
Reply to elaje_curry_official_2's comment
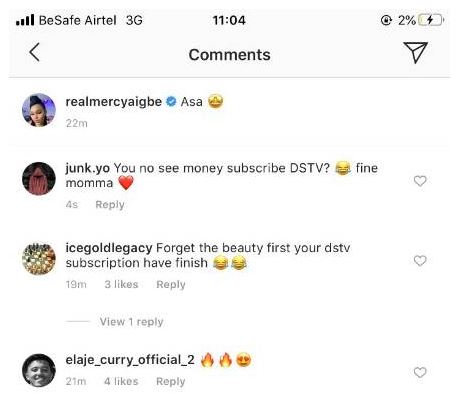[x=171, y=381]
